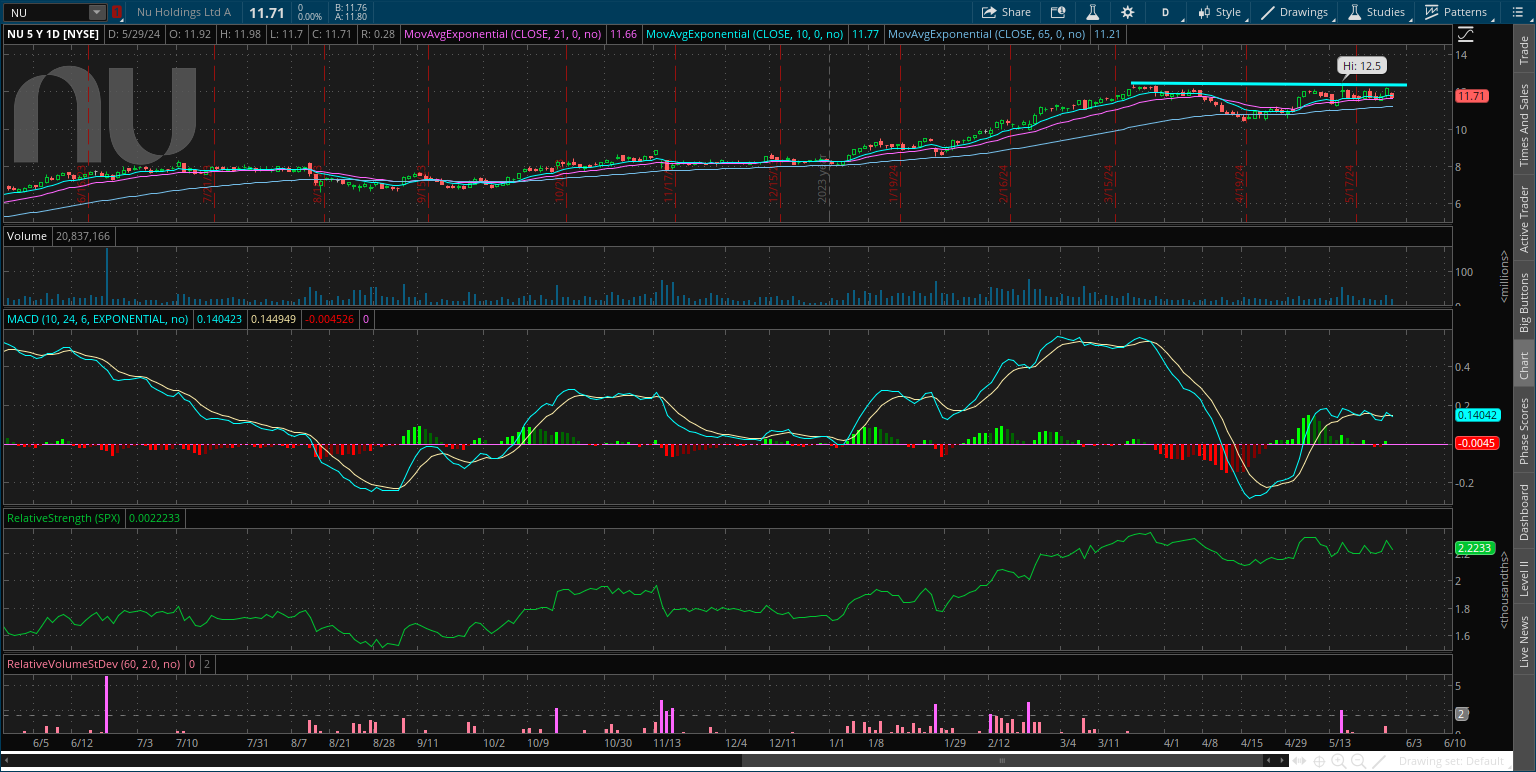
Task: Click scroll right arrow on time axis
Action: point(1282,760)
